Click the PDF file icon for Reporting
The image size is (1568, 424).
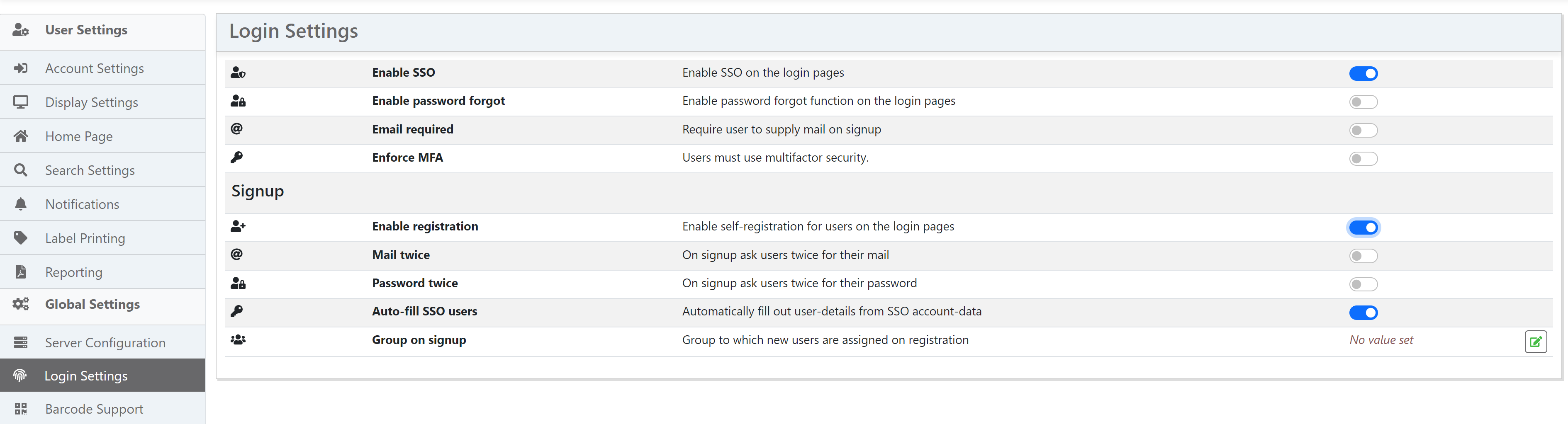click(21, 272)
